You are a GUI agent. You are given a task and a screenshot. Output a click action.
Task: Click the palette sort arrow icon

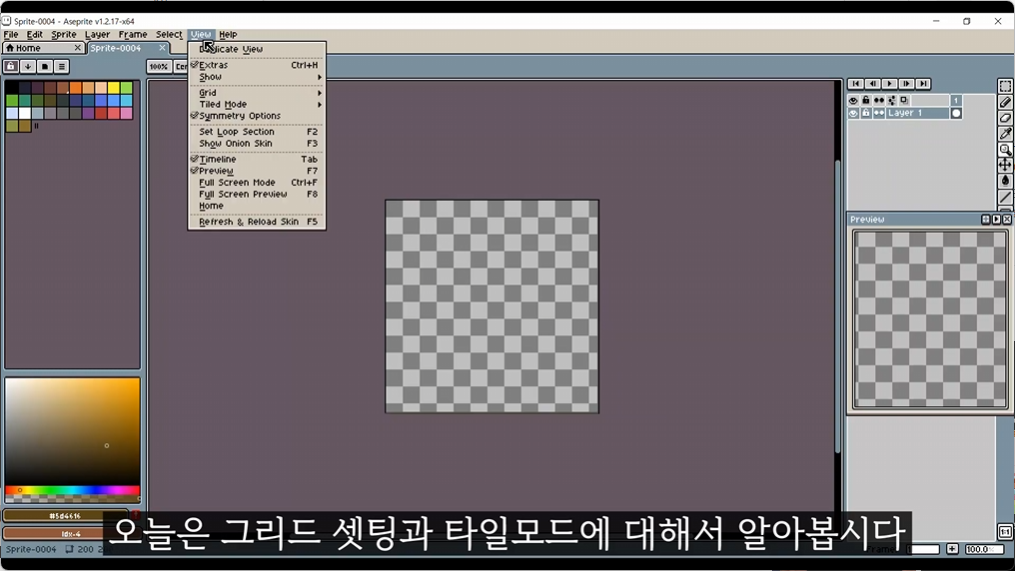coord(28,66)
